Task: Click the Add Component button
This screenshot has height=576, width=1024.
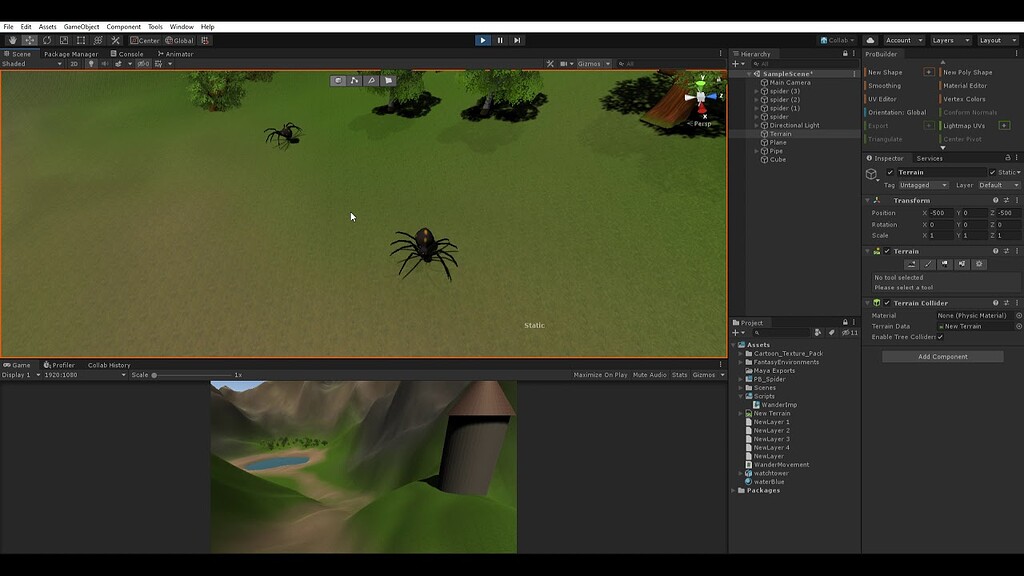Action: pyautogui.click(x=941, y=356)
